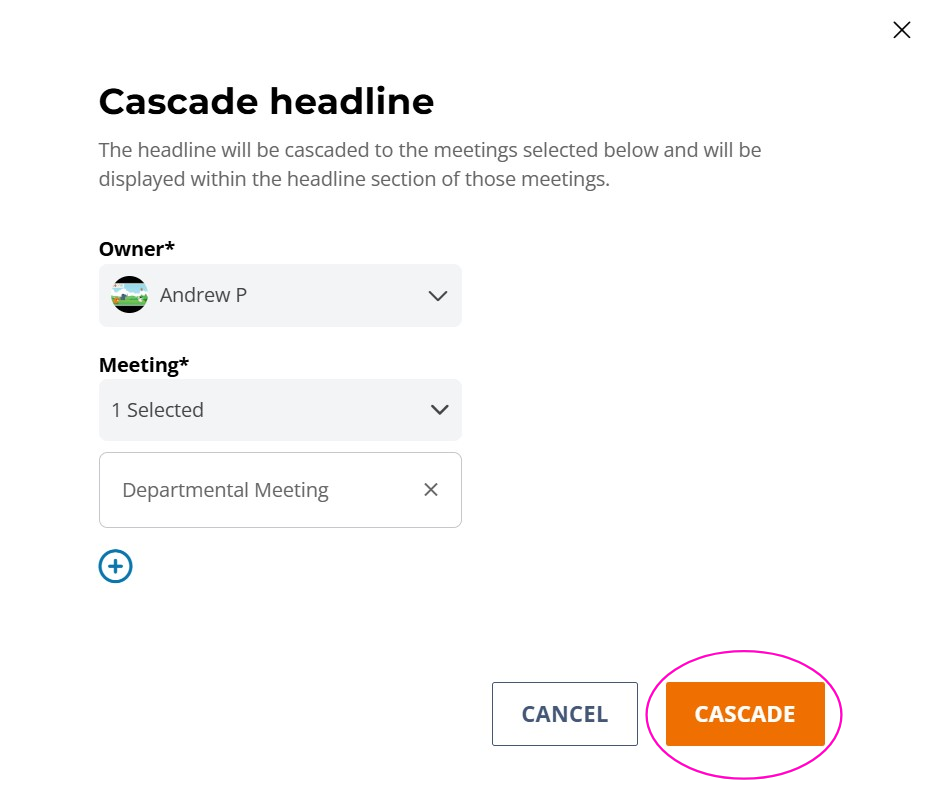Click the Departmental Meeting label text
Viewport: 927px width, 807px height.
click(225, 490)
